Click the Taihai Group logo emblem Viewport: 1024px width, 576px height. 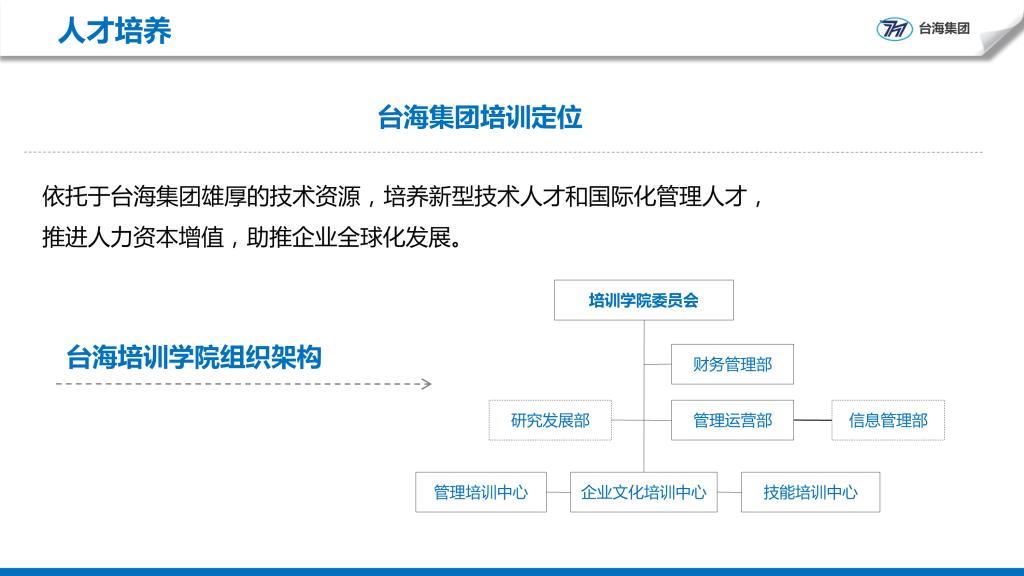894,29
